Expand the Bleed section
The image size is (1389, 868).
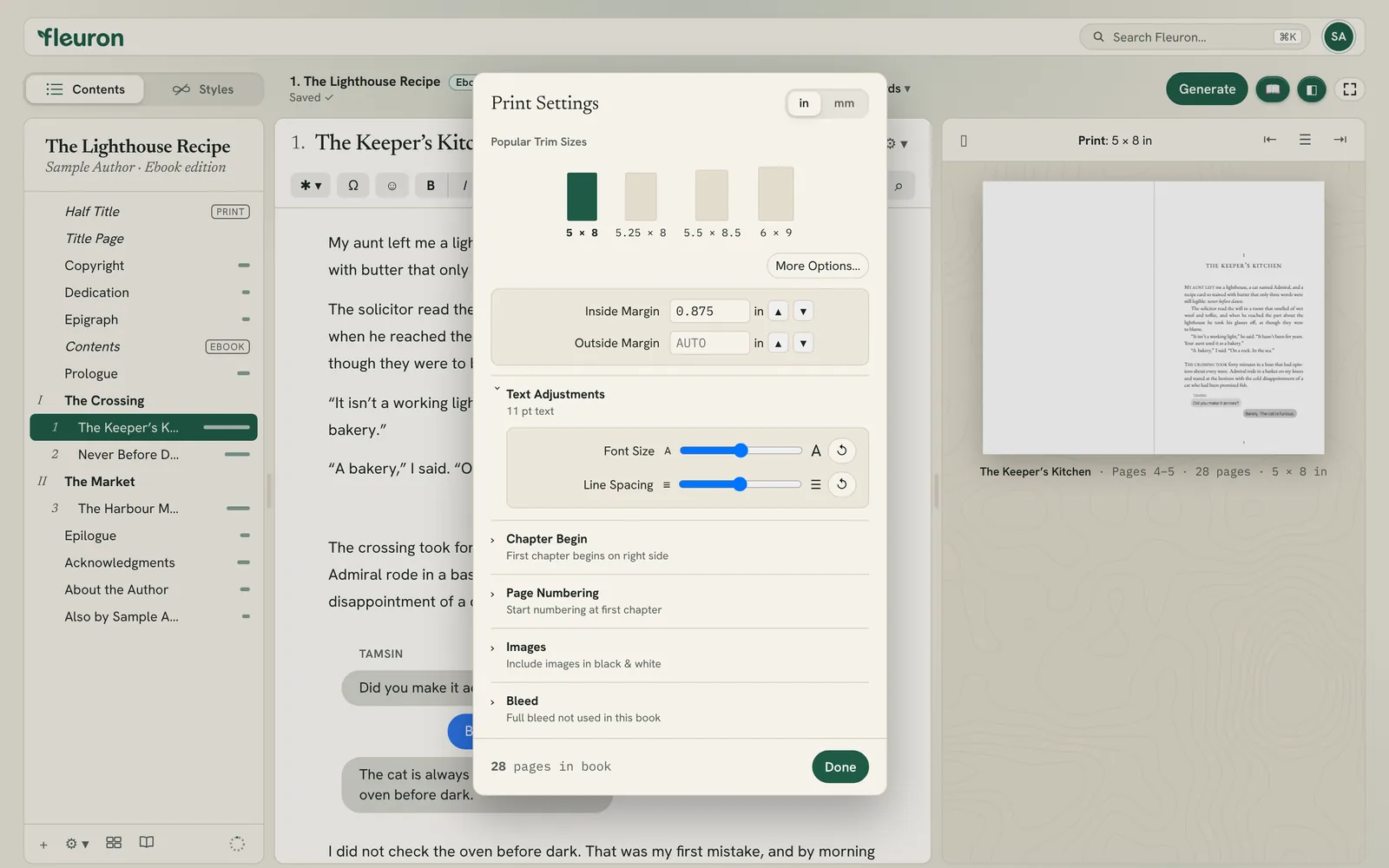click(x=522, y=700)
